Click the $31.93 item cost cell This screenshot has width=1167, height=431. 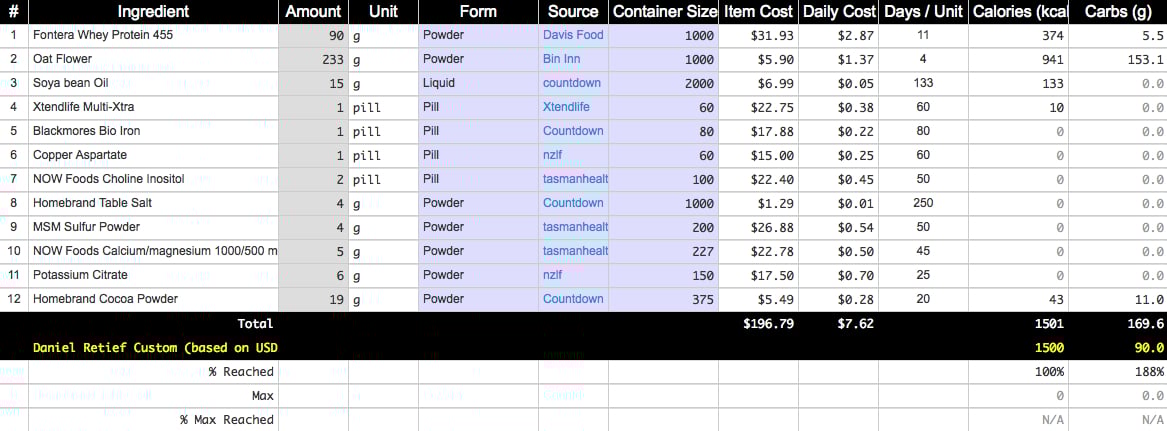click(758, 35)
